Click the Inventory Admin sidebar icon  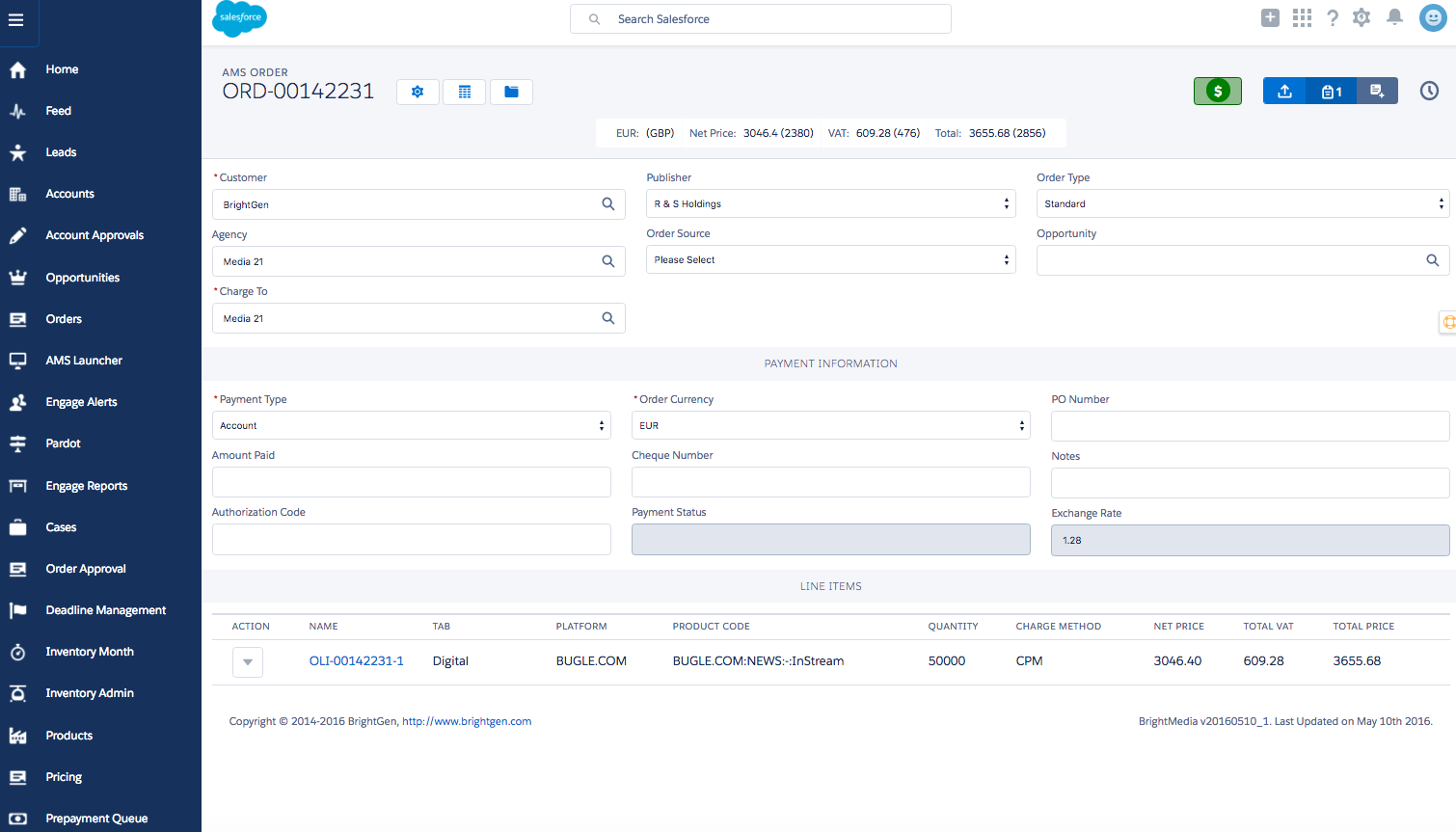pyautogui.click(x=17, y=693)
